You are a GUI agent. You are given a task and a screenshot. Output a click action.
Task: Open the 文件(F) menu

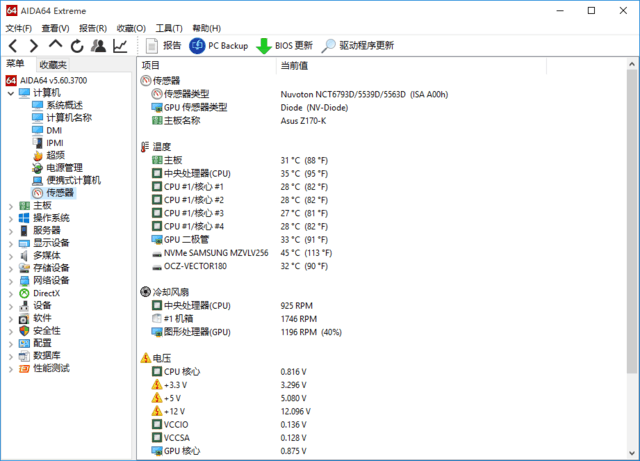coord(19,28)
